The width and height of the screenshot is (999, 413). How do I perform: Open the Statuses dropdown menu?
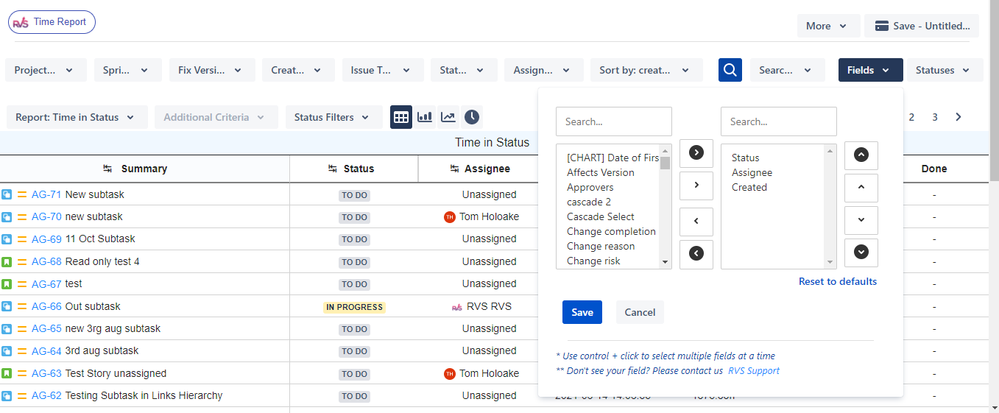pyautogui.click(x=945, y=70)
